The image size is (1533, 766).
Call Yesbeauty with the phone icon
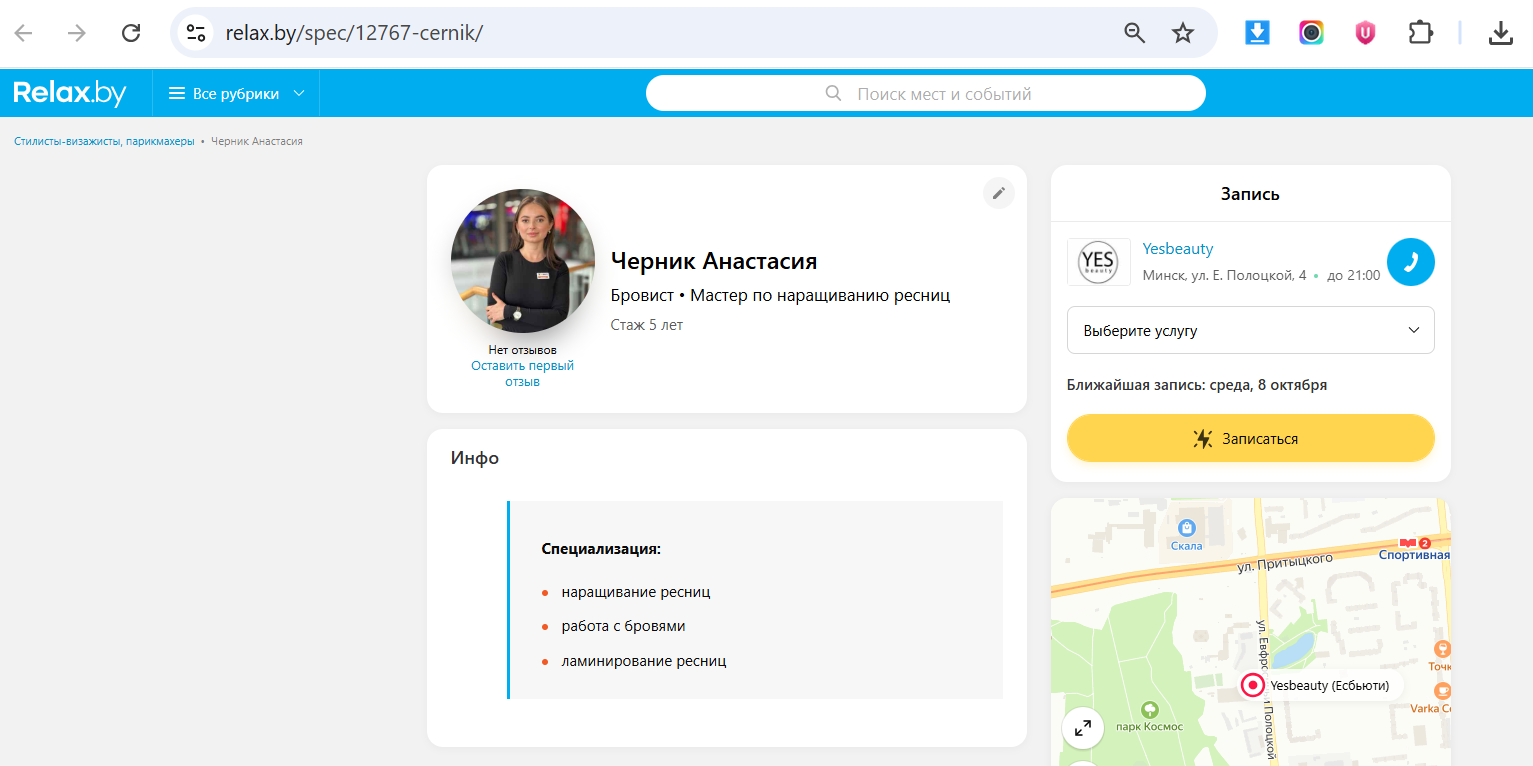click(1411, 262)
